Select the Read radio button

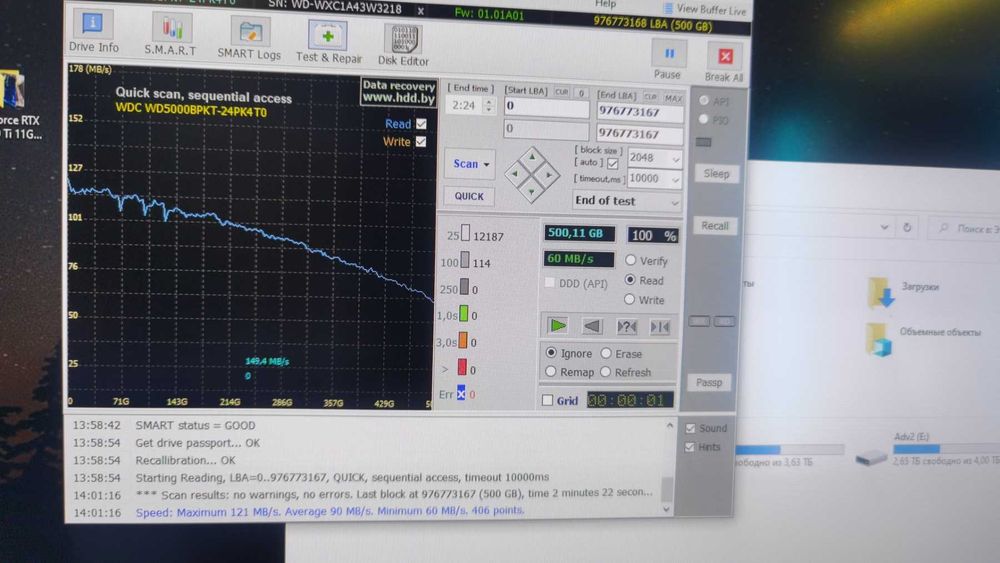(630, 279)
